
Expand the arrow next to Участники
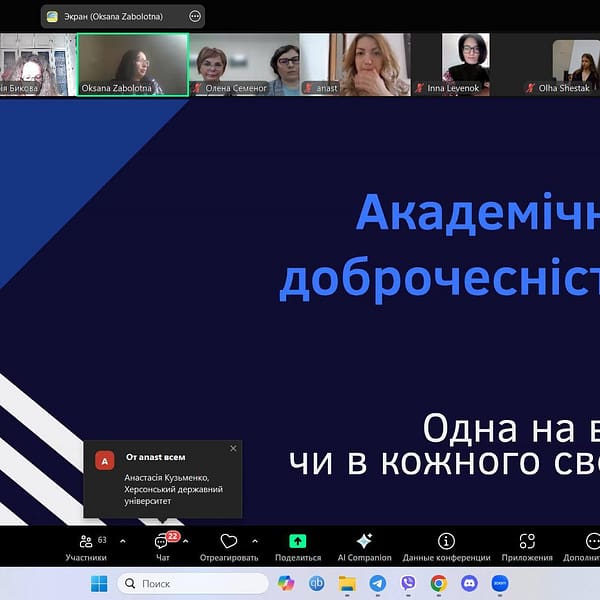point(123,541)
